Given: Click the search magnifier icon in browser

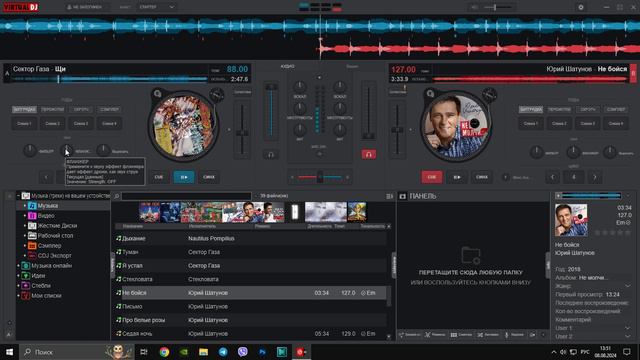Looking at the screenshot, I should pyautogui.click(x=117, y=196).
